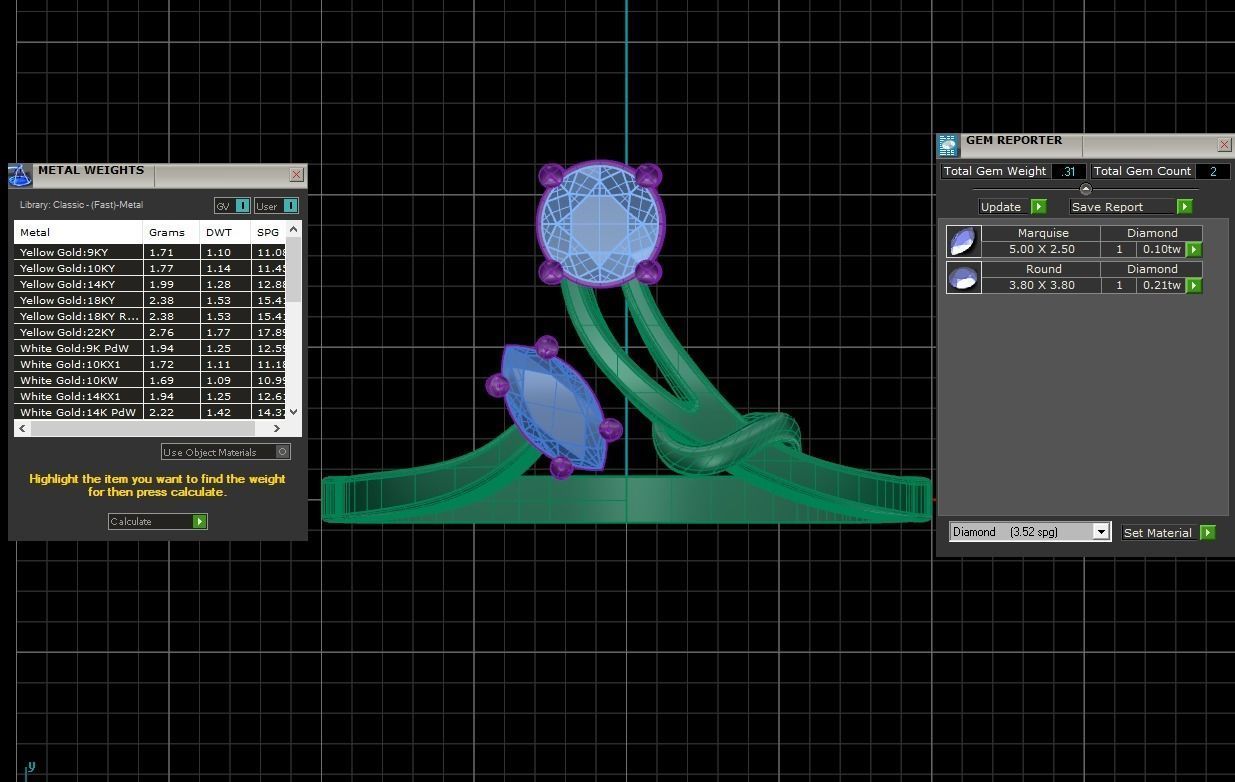The image size is (1235, 782).
Task: Select Yellow Gold:9KY row
Action: pyautogui.click(x=150, y=253)
